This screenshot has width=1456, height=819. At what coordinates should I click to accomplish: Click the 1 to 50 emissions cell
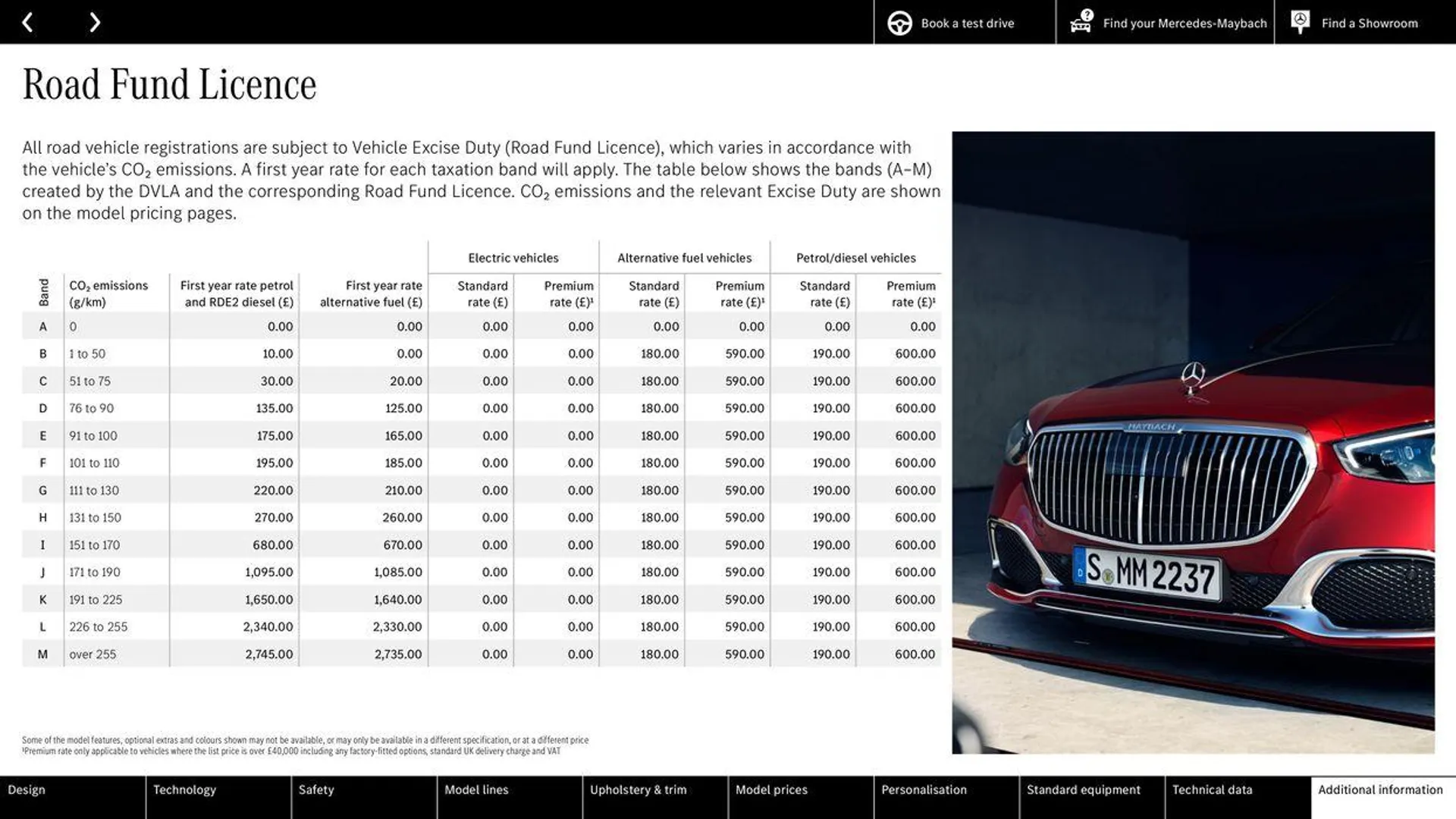(x=87, y=354)
